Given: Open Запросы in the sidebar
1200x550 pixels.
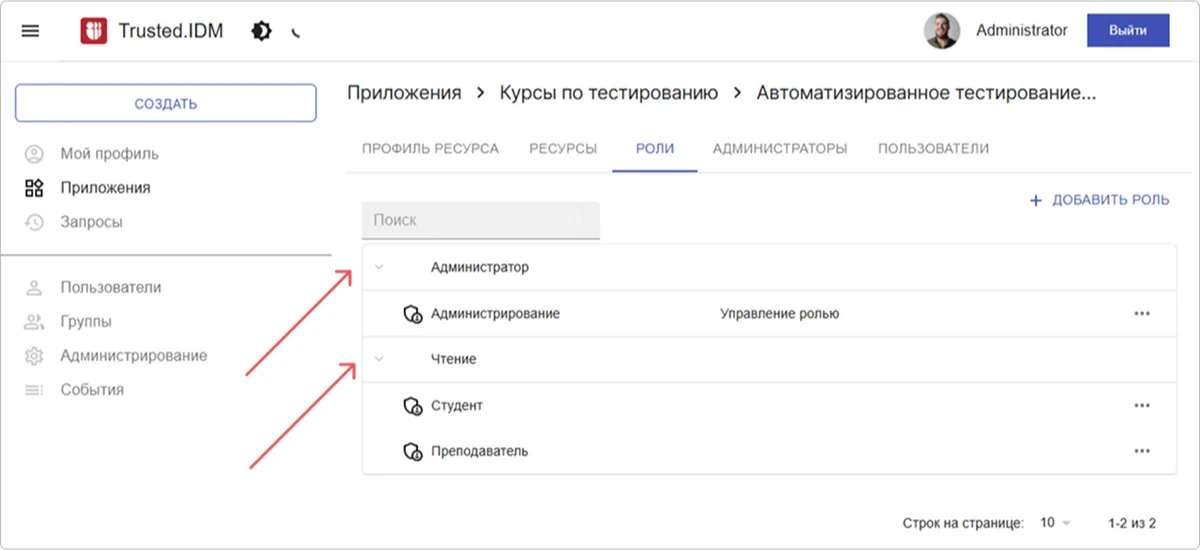Looking at the screenshot, I should tap(91, 222).
